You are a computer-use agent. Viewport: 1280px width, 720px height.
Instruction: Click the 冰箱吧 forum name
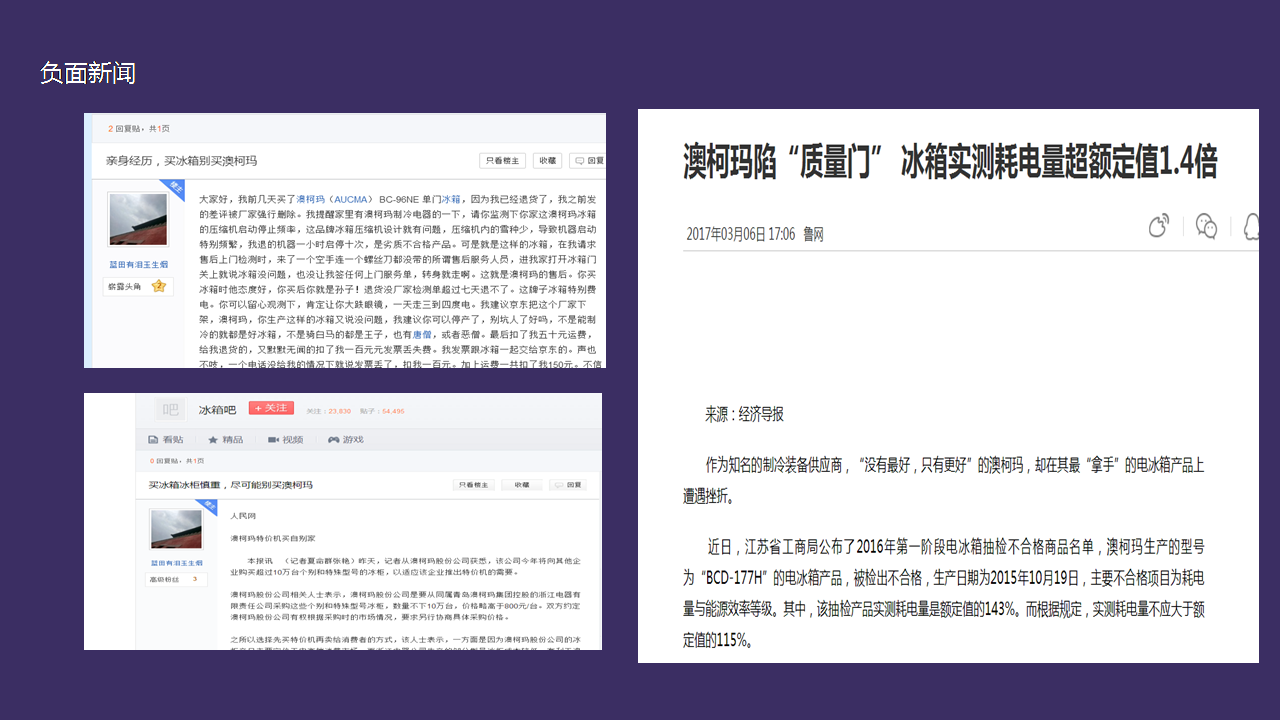click(217, 410)
